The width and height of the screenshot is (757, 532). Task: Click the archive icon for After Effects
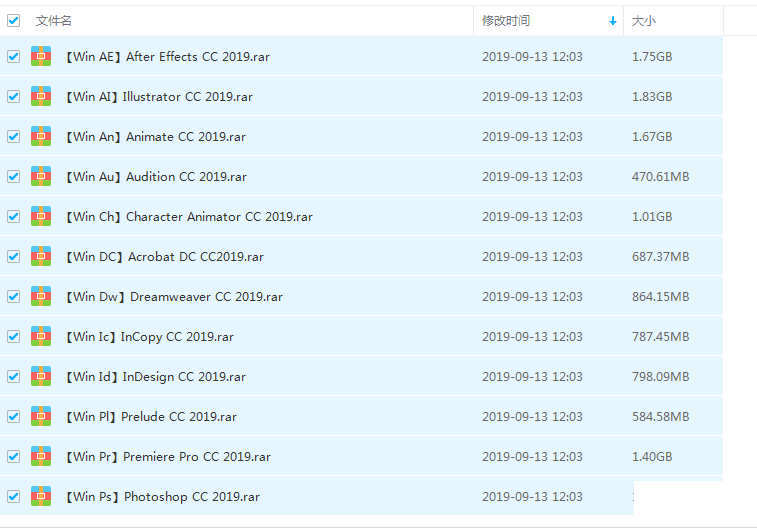[41, 56]
